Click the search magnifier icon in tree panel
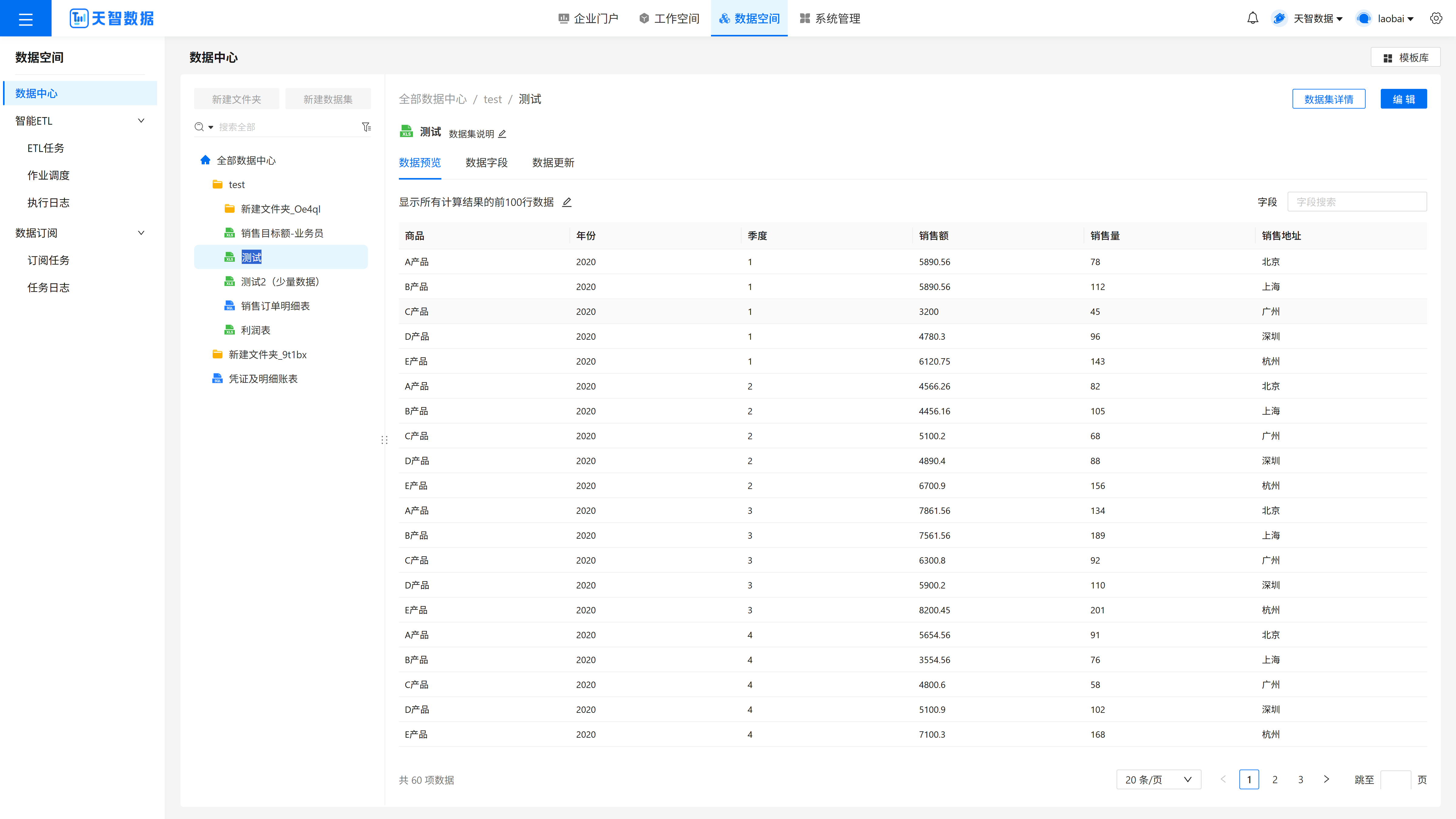 [199, 126]
